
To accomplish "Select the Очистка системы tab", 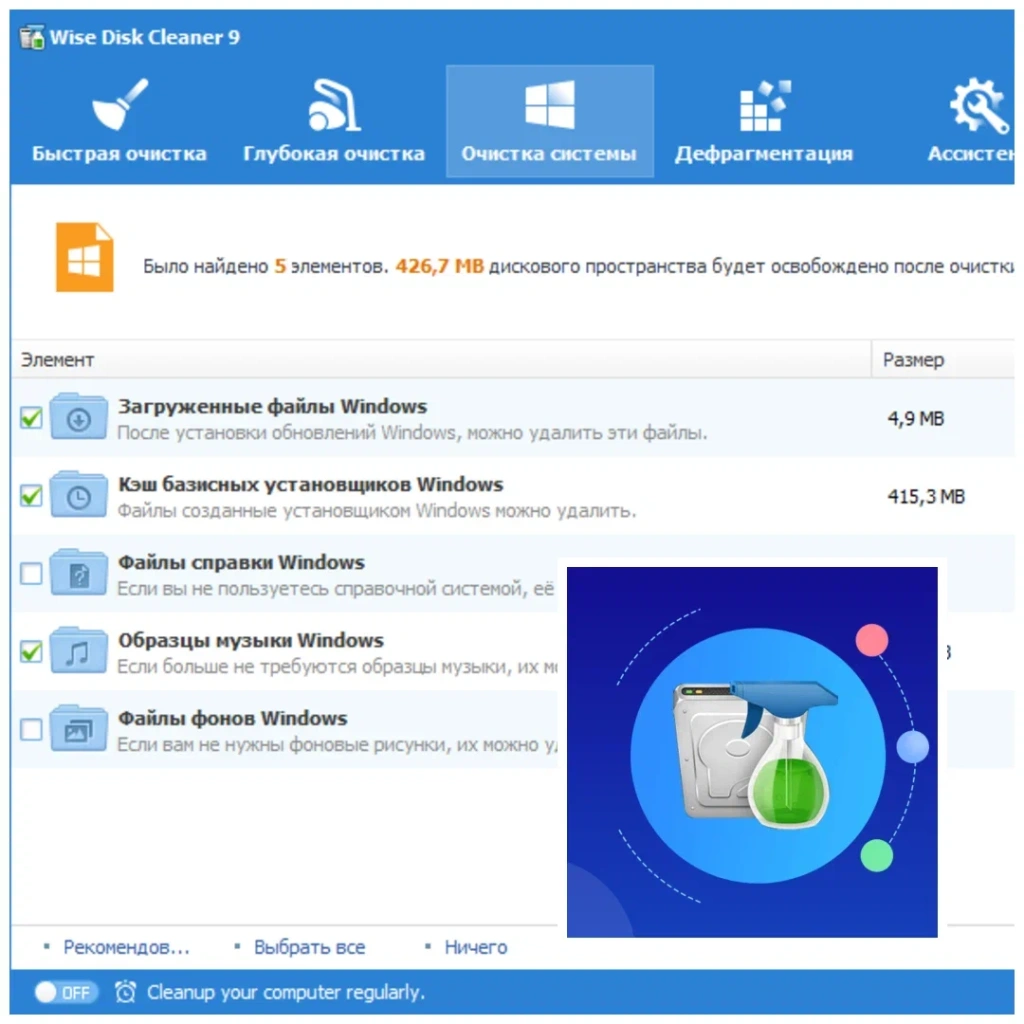I will click(550, 121).
